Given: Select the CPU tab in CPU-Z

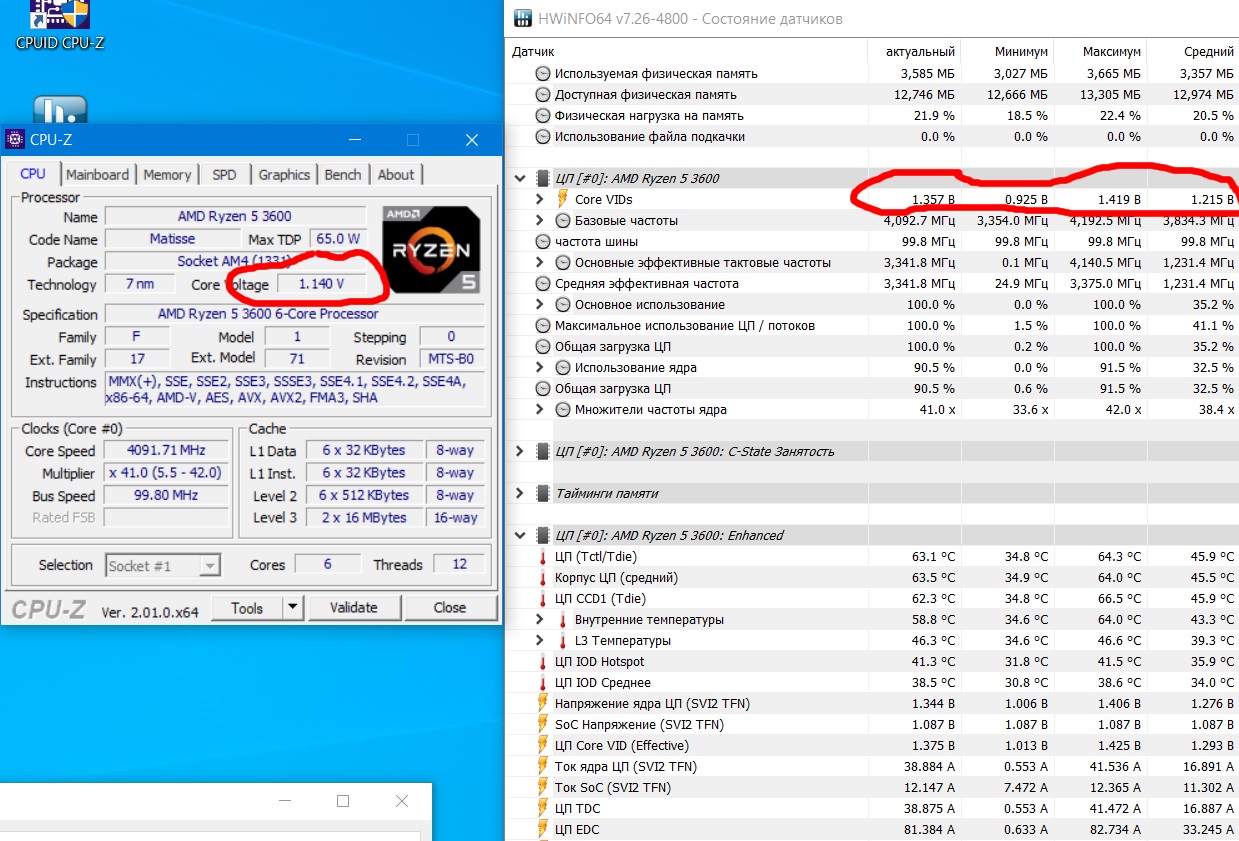Looking at the screenshot, I should pos(33,174).
